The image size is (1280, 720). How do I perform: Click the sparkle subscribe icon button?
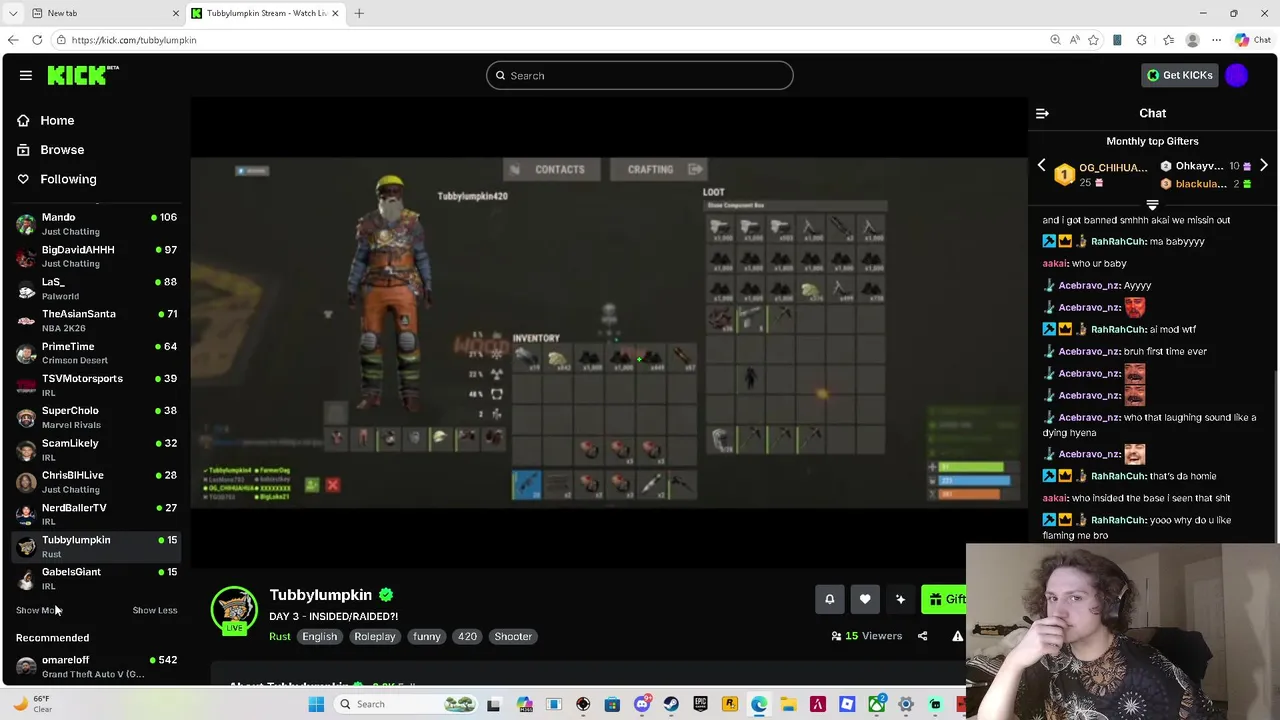point(900,599)
